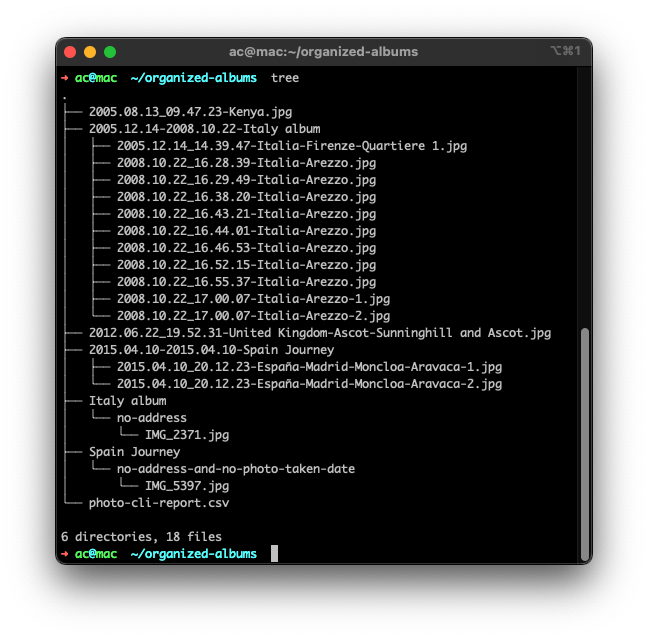Click 2008.10.22_16.29.49-Italia-Arezzo.jpg line
Viewport: 648px width, 638px height.
tap(246, 180)
